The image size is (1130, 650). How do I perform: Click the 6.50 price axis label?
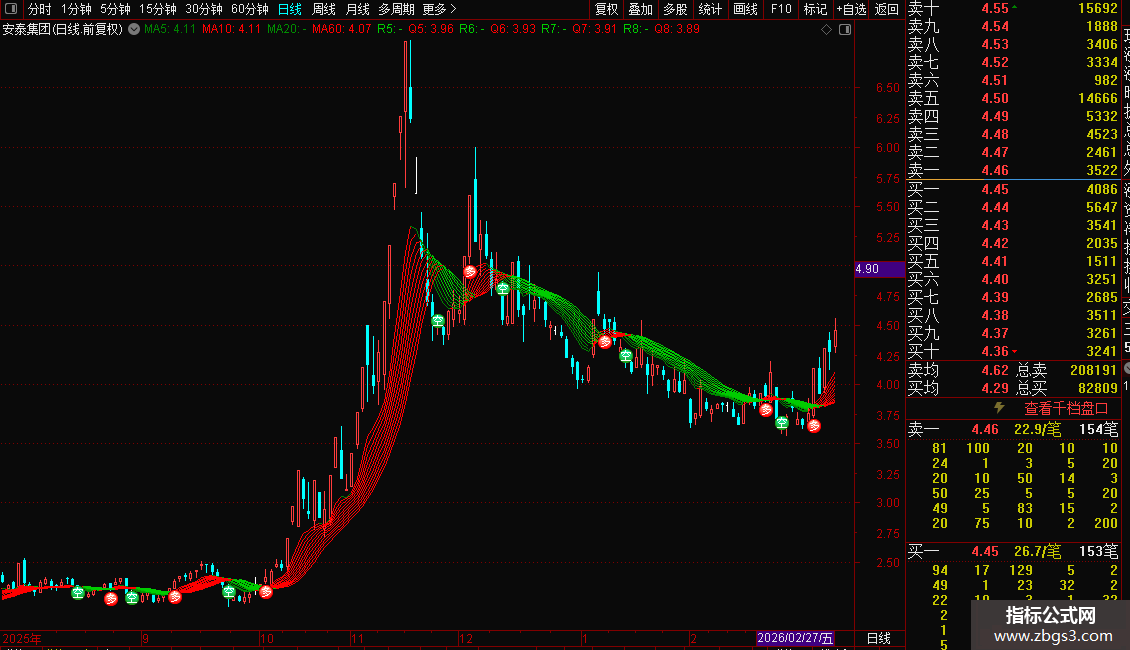point(887,88)
